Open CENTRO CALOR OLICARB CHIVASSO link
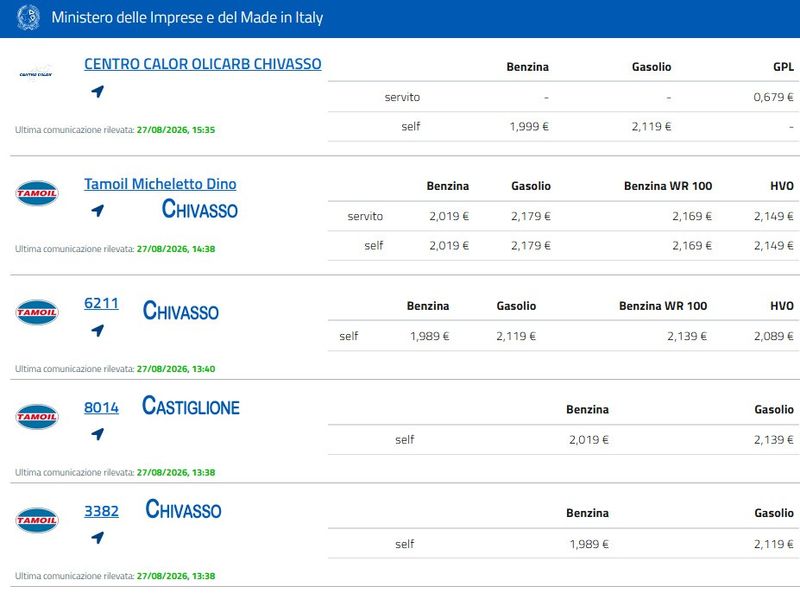The height and width of the screenshot is (593, 800). (203, 64)
